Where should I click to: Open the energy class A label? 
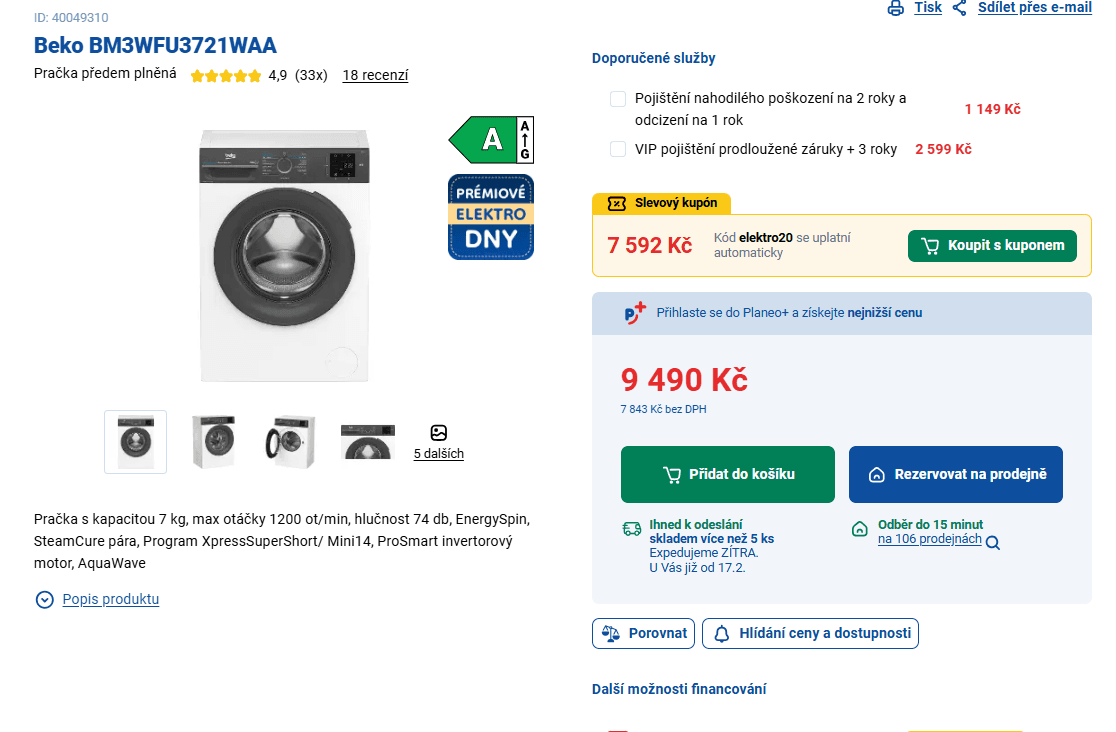[491, 139]
